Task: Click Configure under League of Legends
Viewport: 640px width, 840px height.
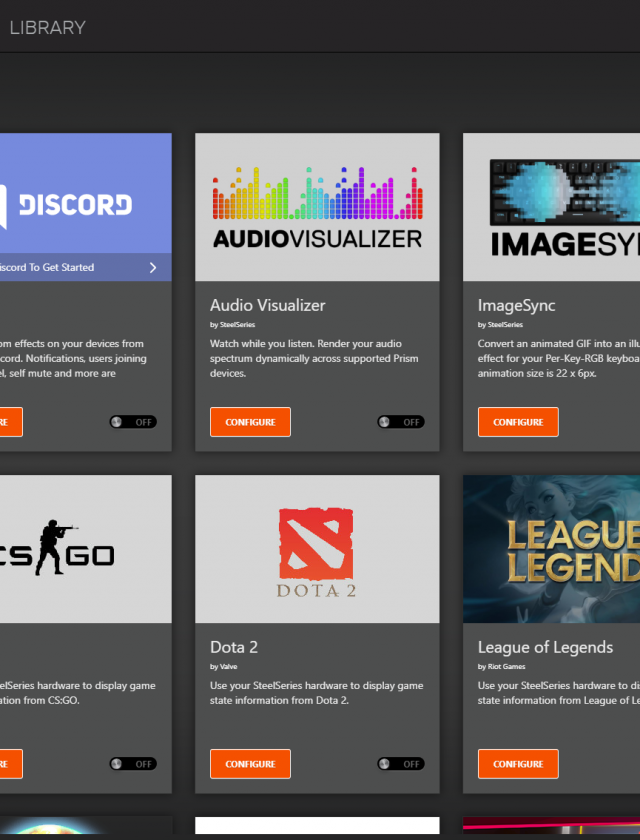Action: coord(518,764)
